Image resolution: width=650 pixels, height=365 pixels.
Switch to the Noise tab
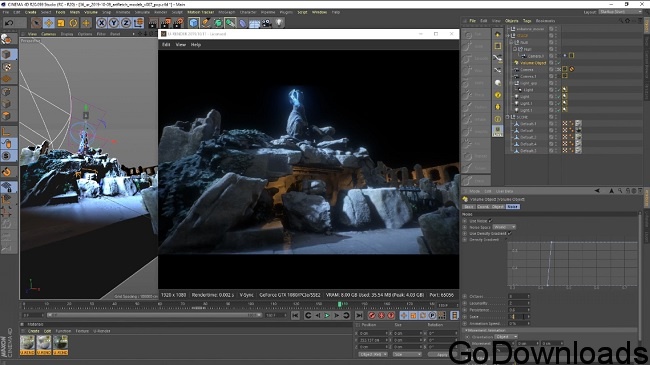(512, 207)
